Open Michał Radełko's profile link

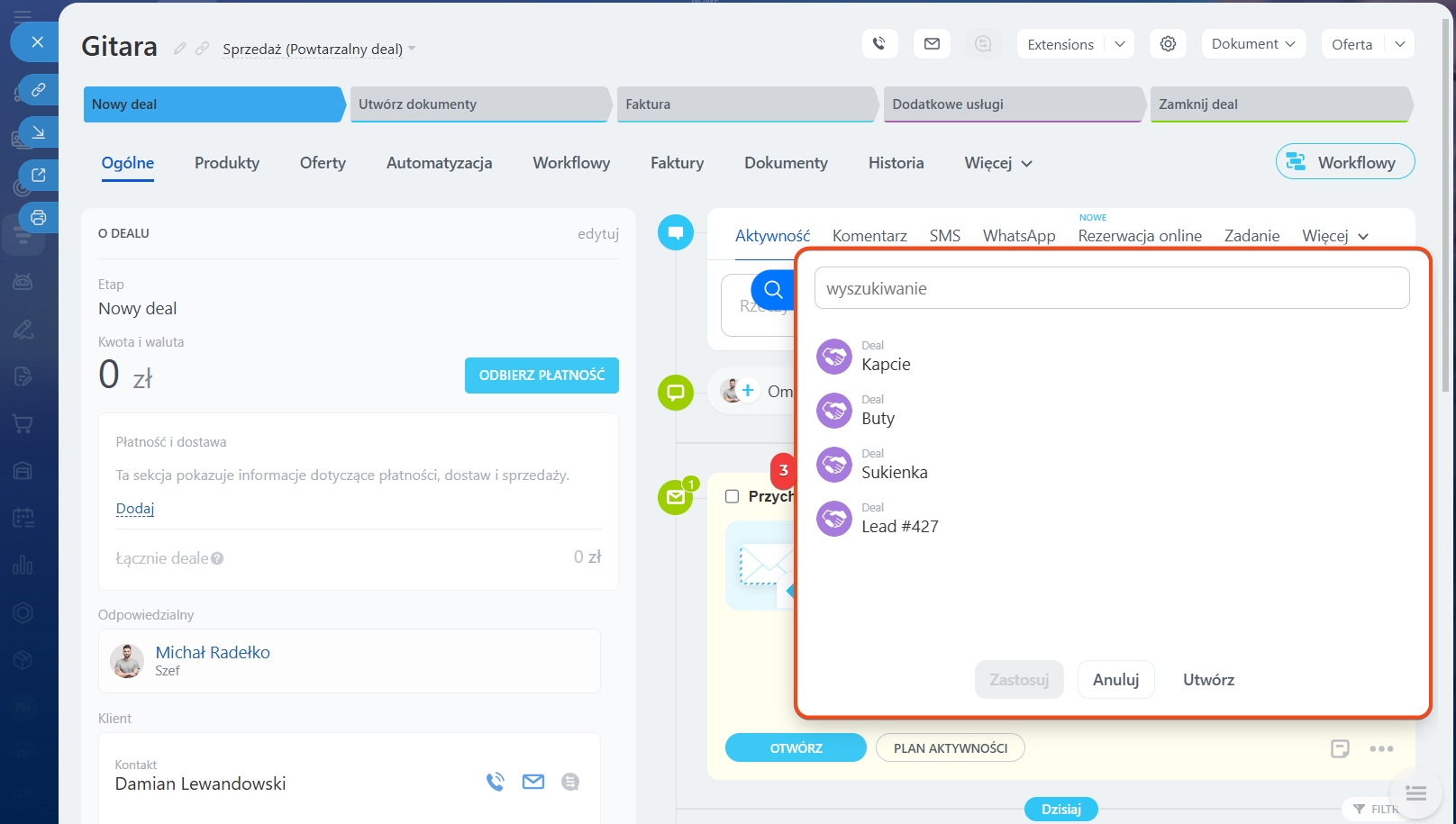[213, 652]
